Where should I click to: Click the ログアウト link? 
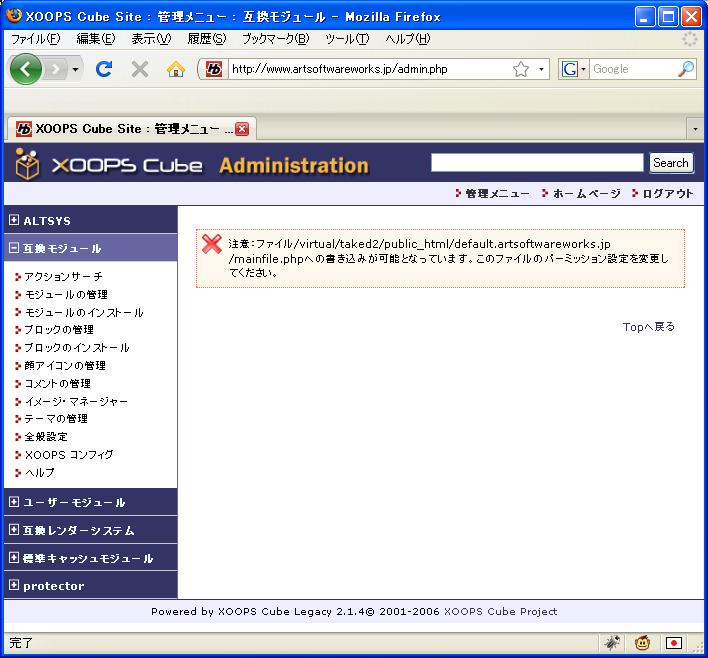(x=667, y=194)
